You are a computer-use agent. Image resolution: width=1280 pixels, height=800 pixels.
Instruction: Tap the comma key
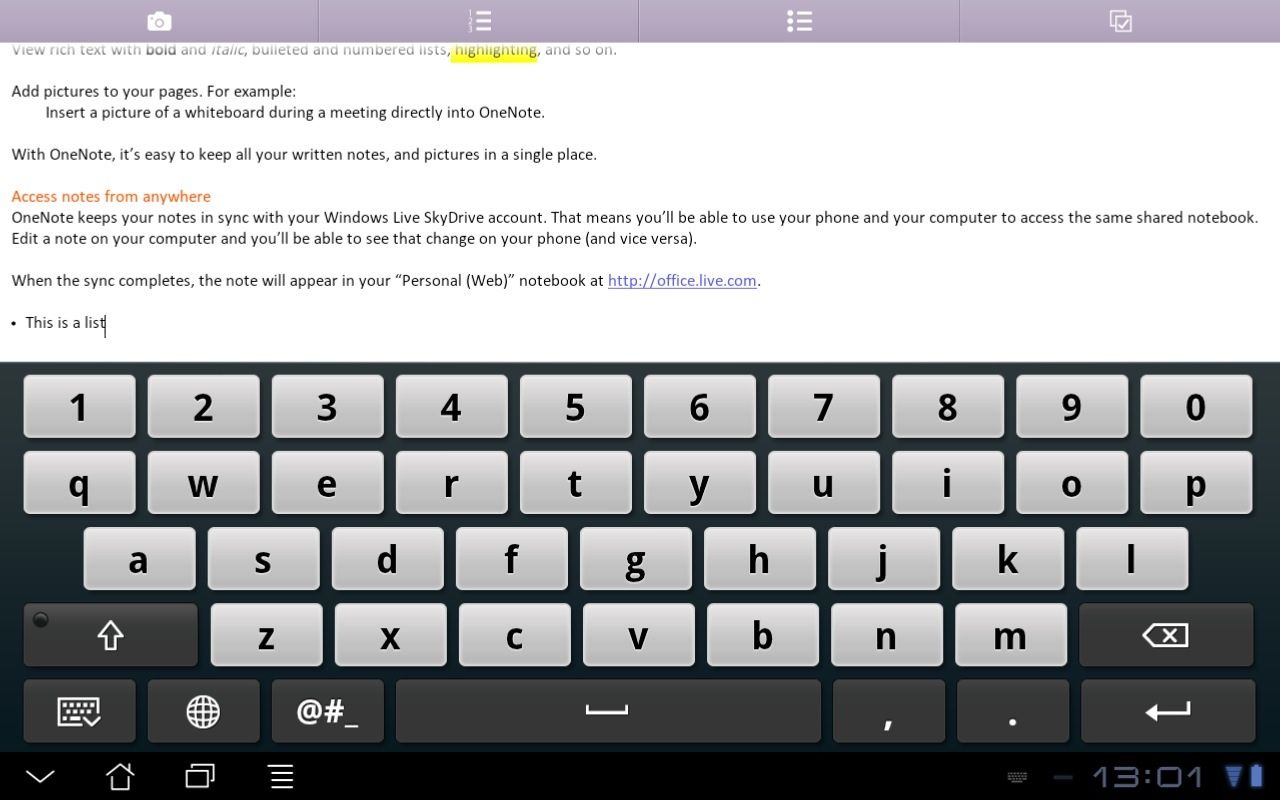click(889, 711)
